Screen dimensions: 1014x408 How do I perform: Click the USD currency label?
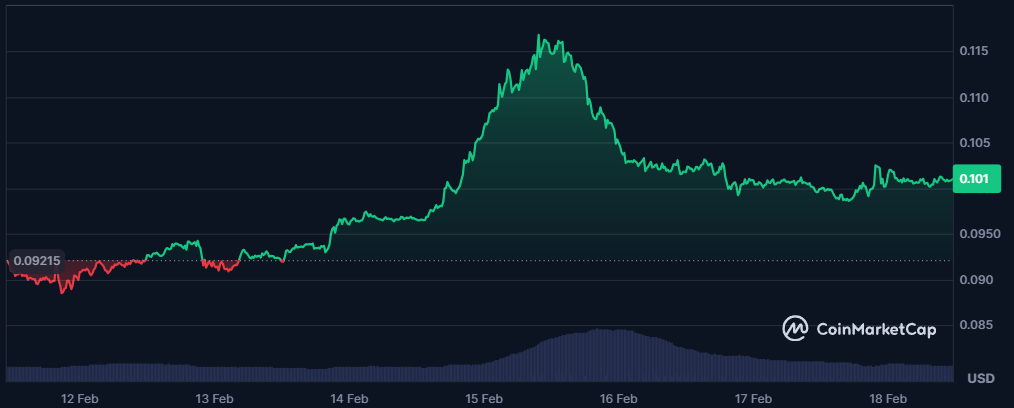pos(981,379)
